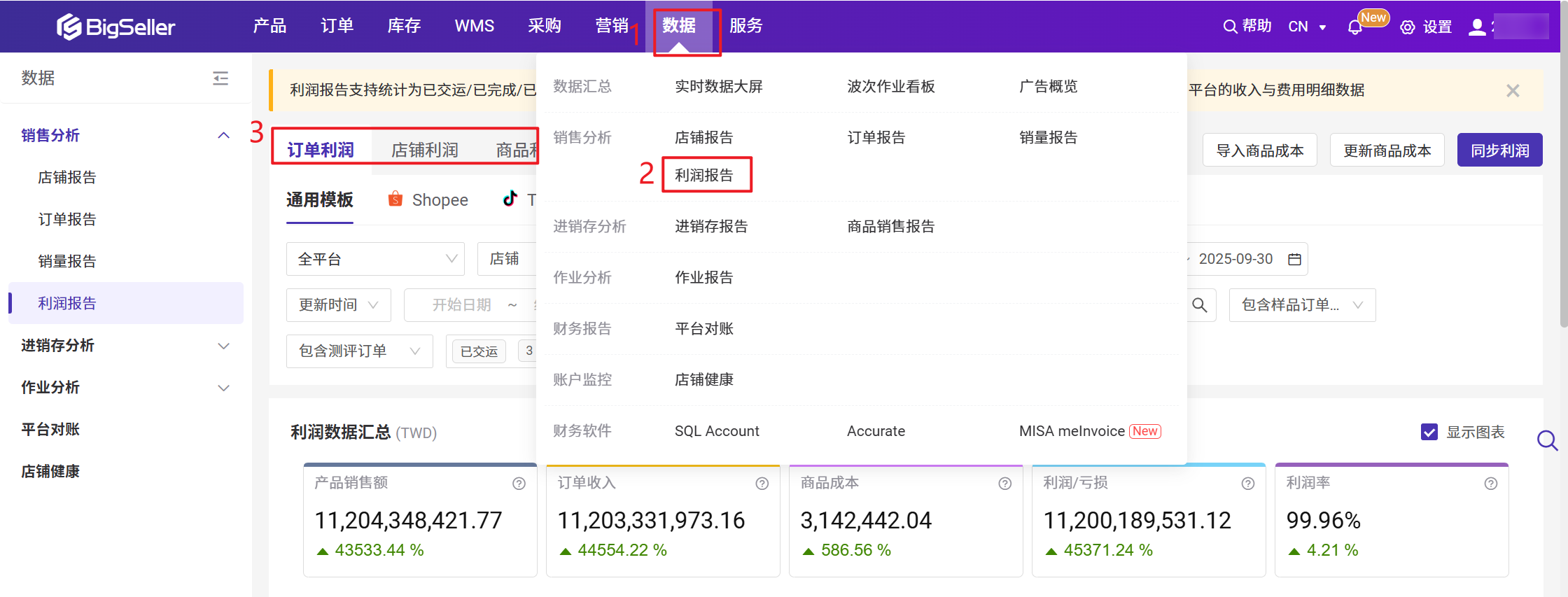
Task: Open the CN language dropdown
Action: pos(1306,27)
